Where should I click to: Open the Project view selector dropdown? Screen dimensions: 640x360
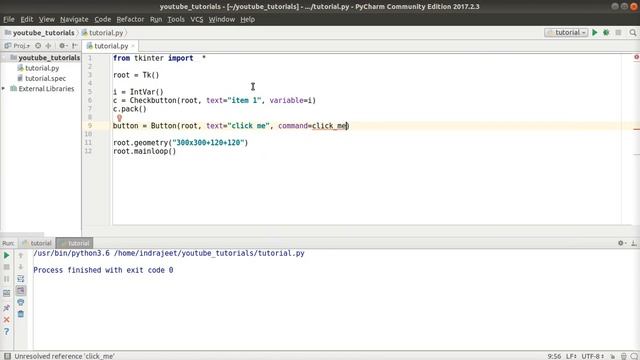[17, 46]
